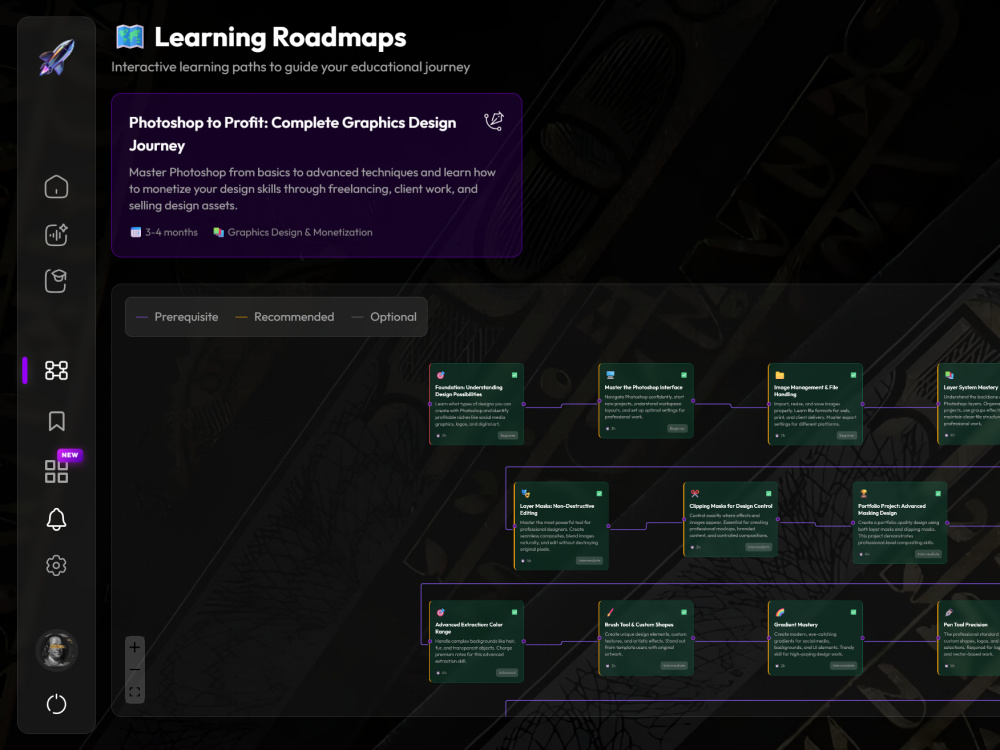Click pen nib icon on Pen Tool Precision node
Image resolution: width=1000 pixels, height=750 pixels.
949,612
